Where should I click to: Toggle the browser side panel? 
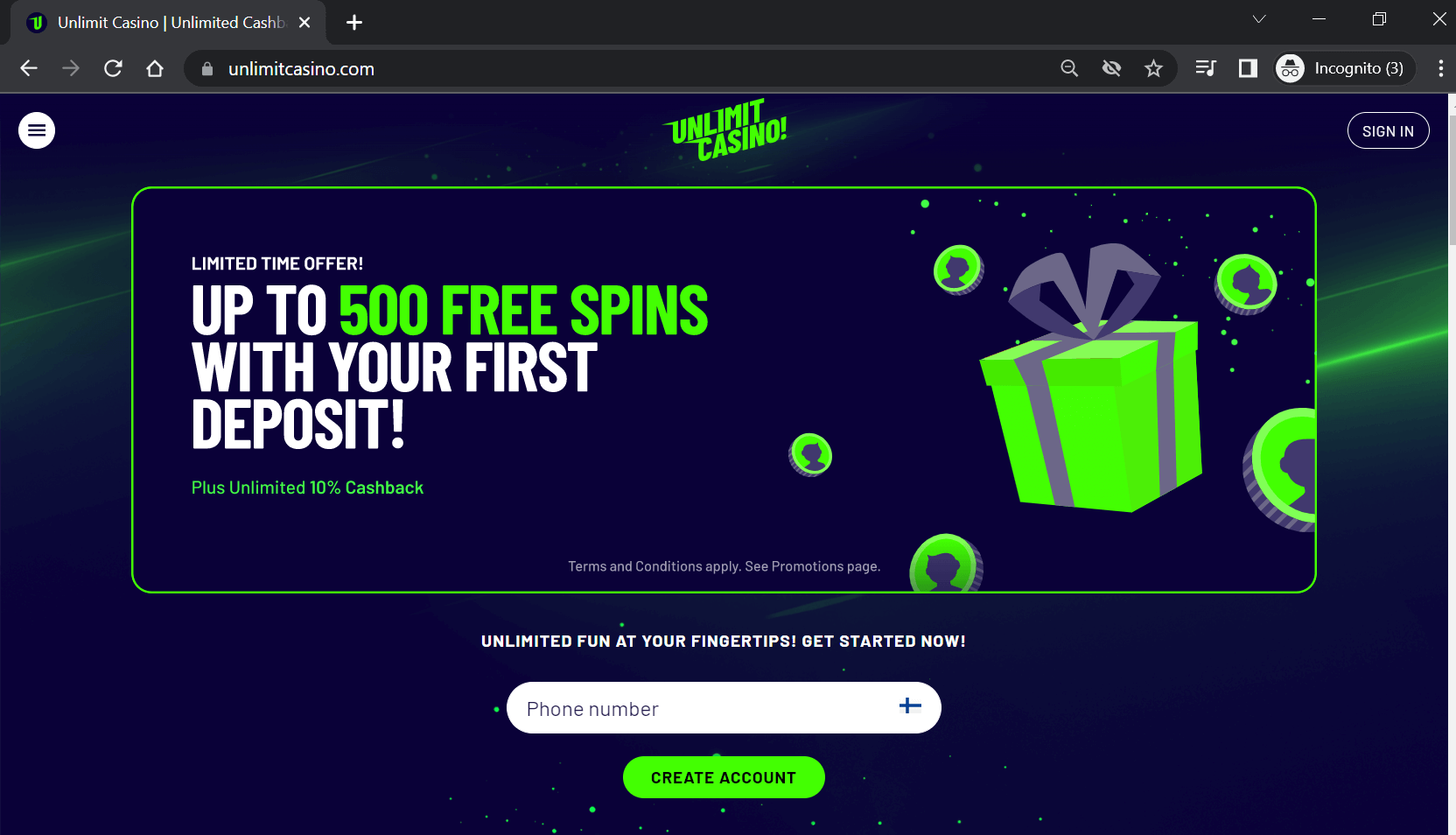(1248, 68)
